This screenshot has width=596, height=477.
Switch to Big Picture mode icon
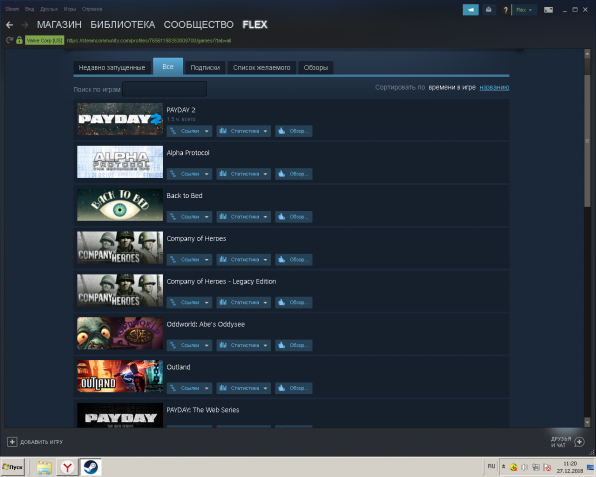pyautogui.click(x=548, y=10)
